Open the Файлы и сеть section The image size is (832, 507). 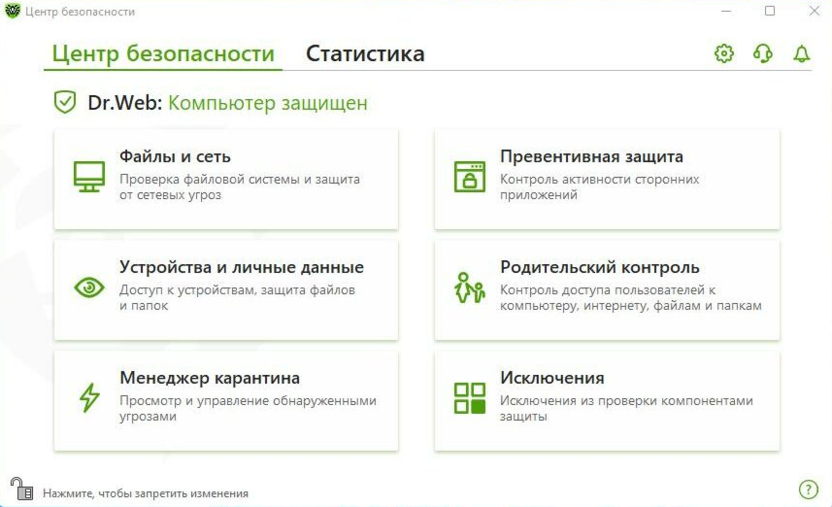pyautogui.click(x=226, y=179)
